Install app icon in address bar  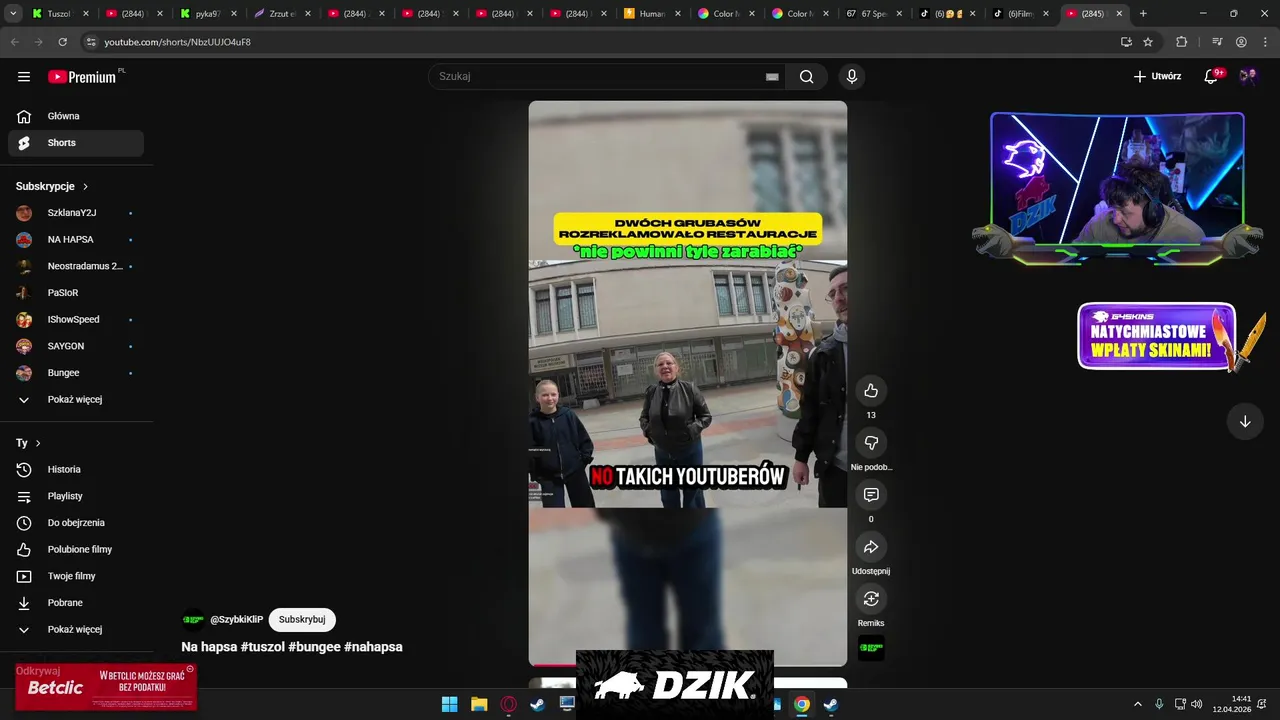click(1126, 42)
